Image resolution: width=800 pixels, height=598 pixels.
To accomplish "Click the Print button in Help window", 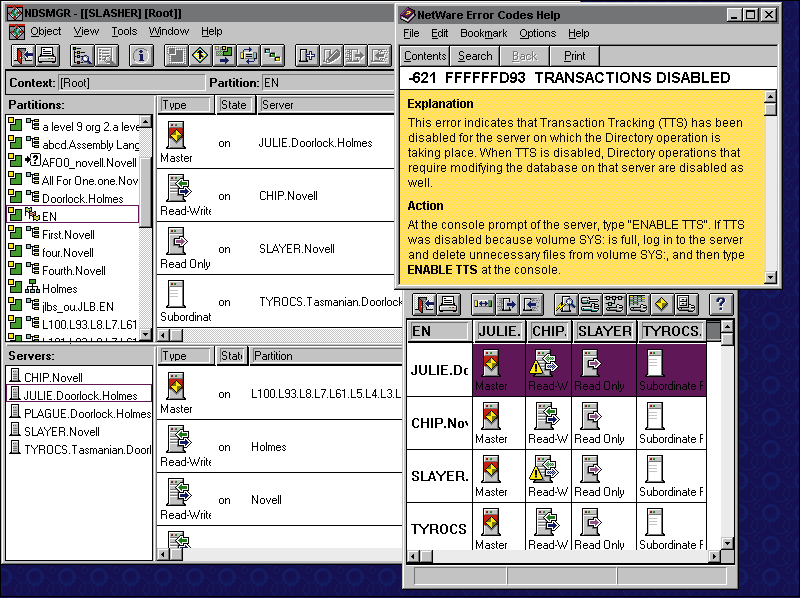I will pyautogui.click(x=574, y=56).
